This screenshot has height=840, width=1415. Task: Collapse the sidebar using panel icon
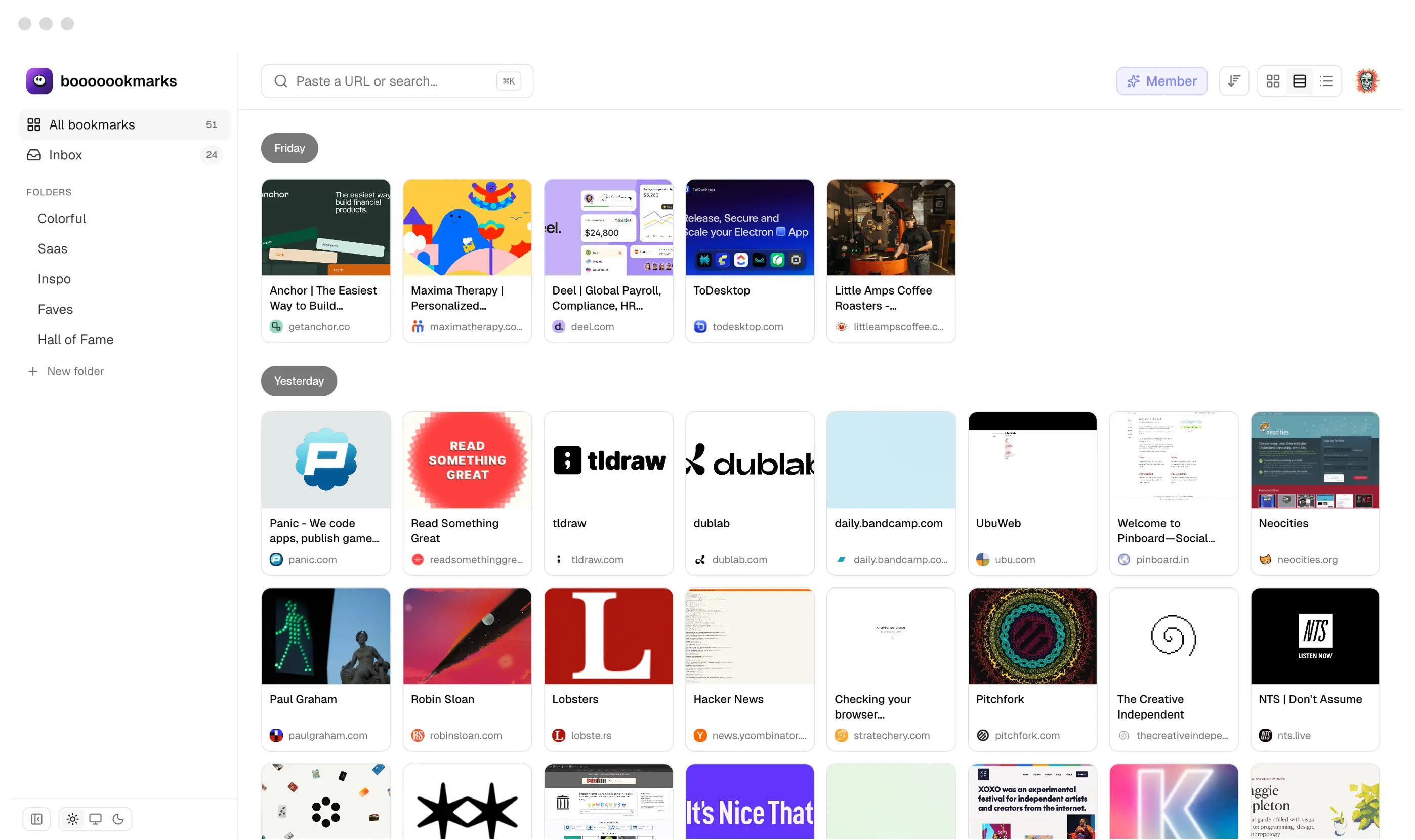(37, 819)
